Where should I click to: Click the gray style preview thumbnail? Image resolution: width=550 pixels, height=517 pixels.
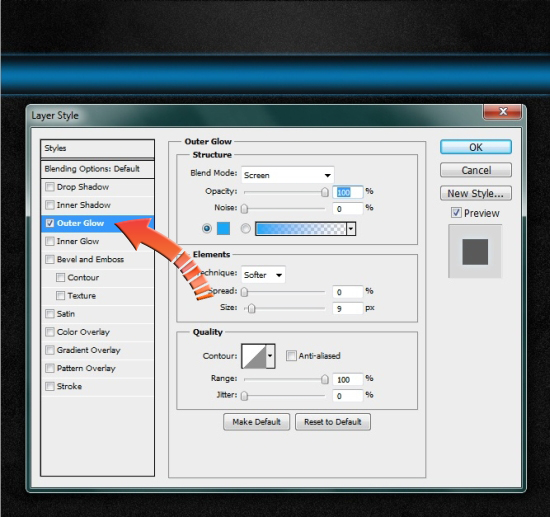pos(475,251)
